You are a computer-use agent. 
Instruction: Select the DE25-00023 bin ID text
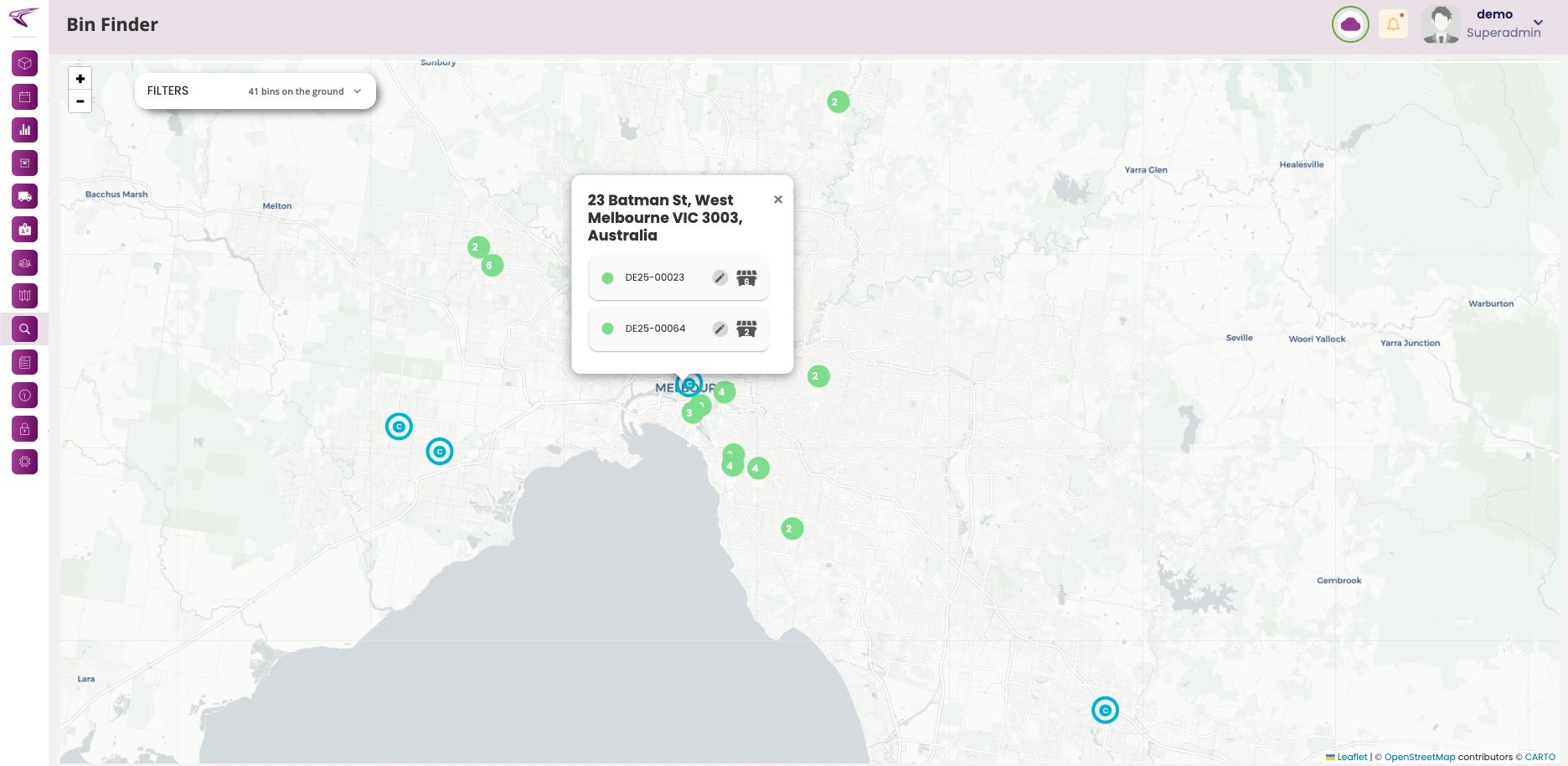tap(655, 277)
